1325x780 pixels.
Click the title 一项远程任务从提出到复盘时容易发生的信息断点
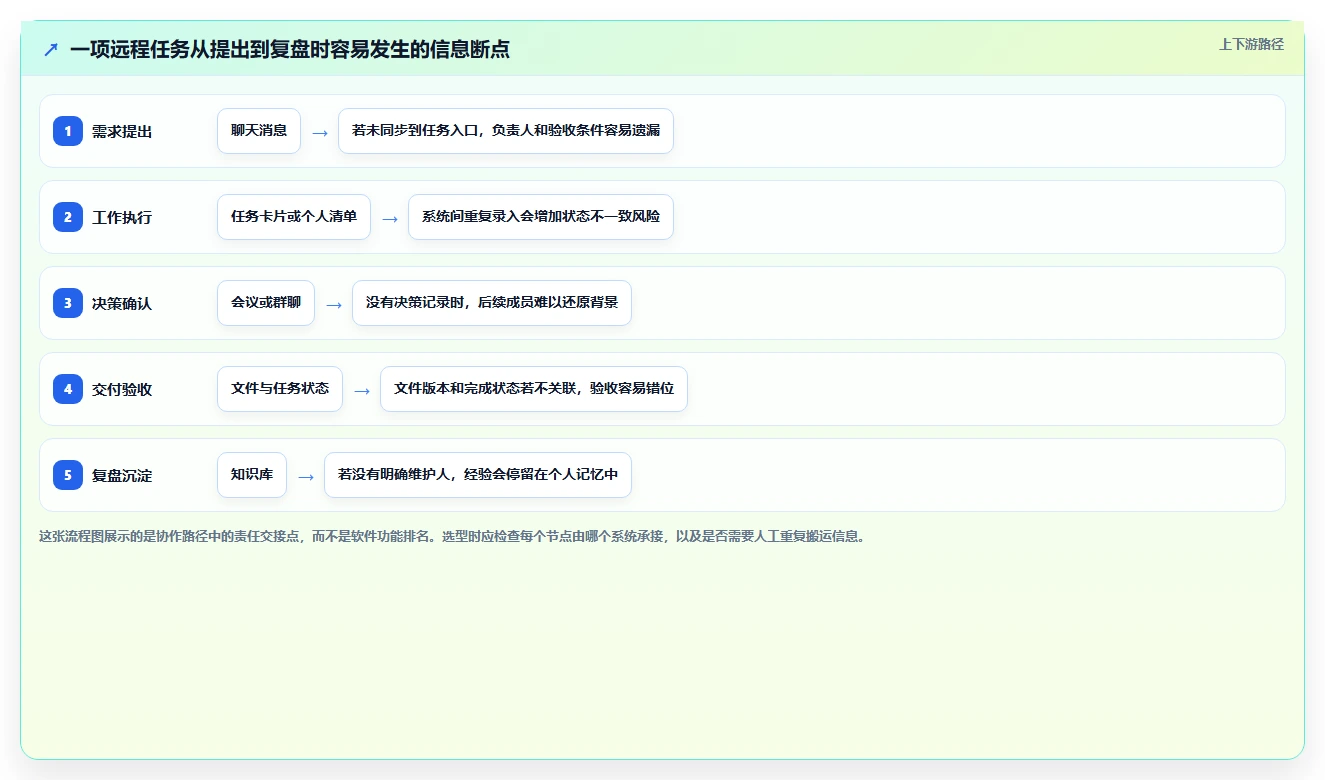290,50
